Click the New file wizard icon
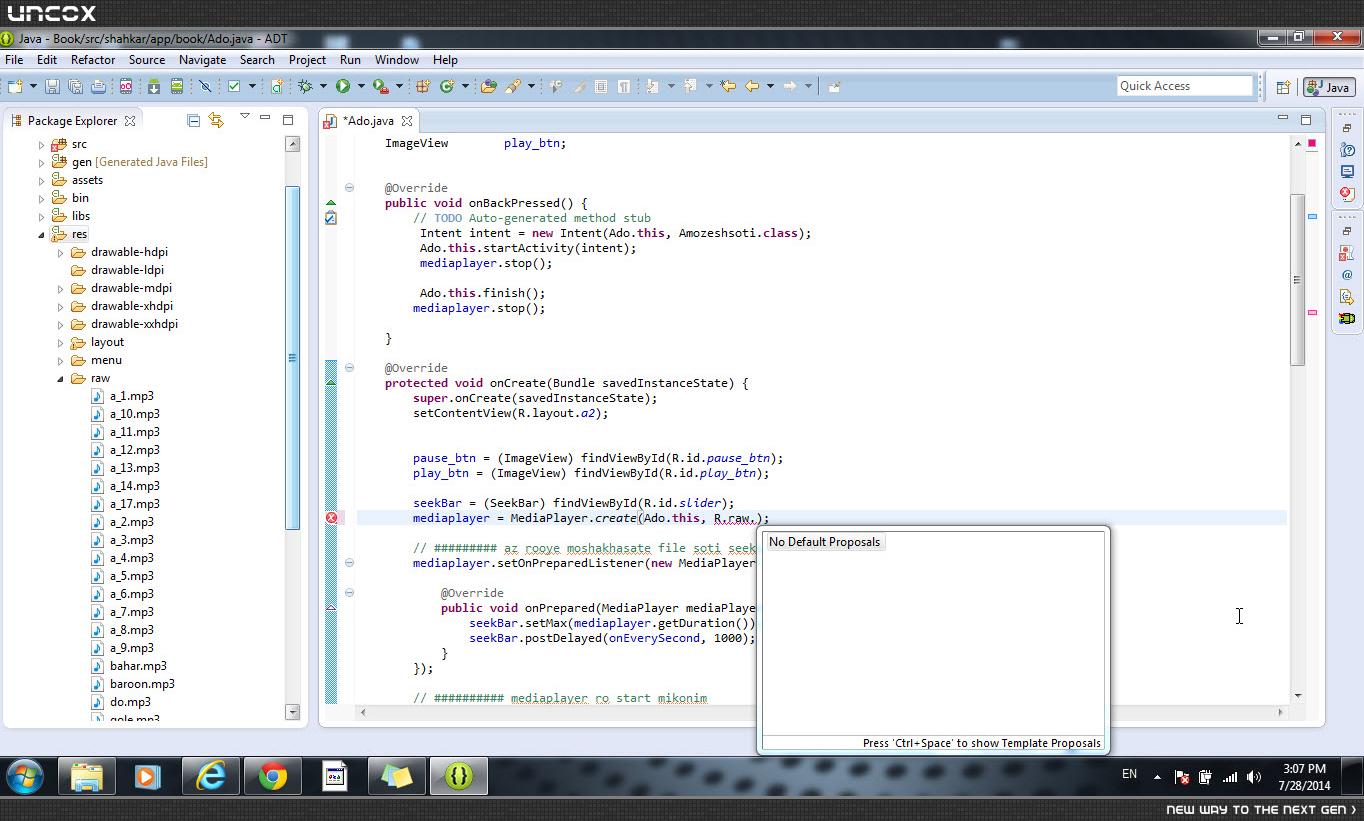Screen dimensions: 1364x821 [x=14, y=86]
